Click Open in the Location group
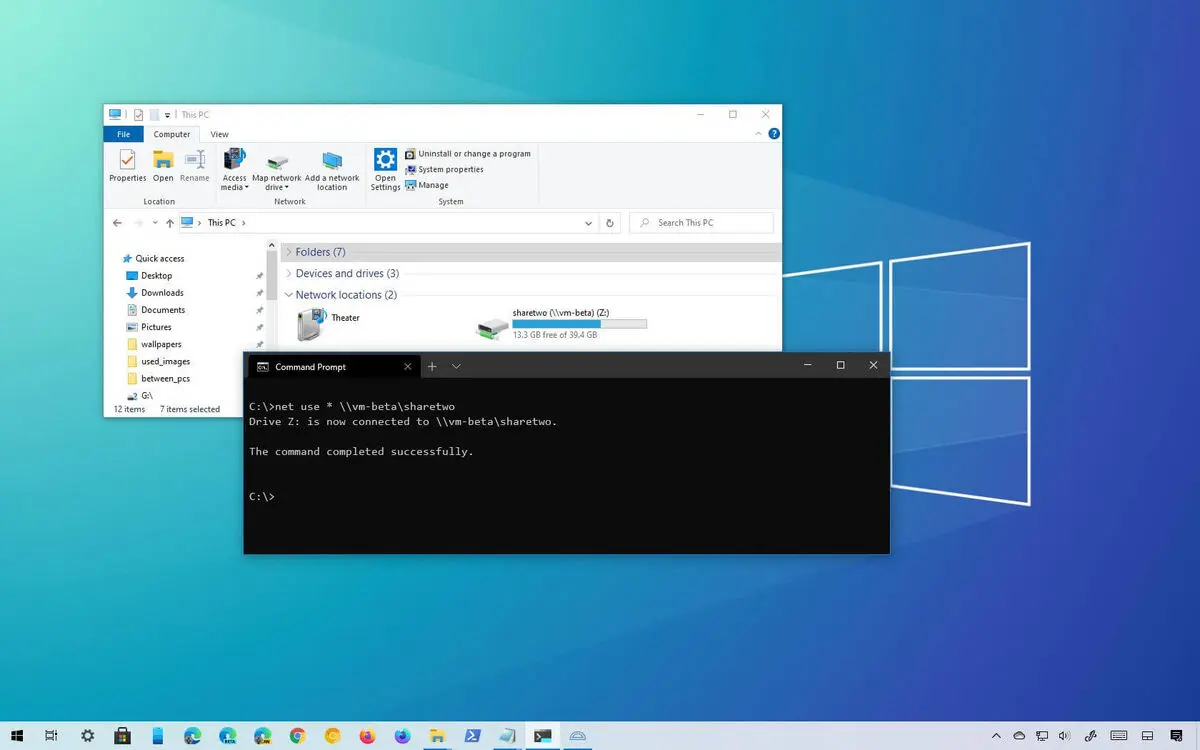 (163, 165)
